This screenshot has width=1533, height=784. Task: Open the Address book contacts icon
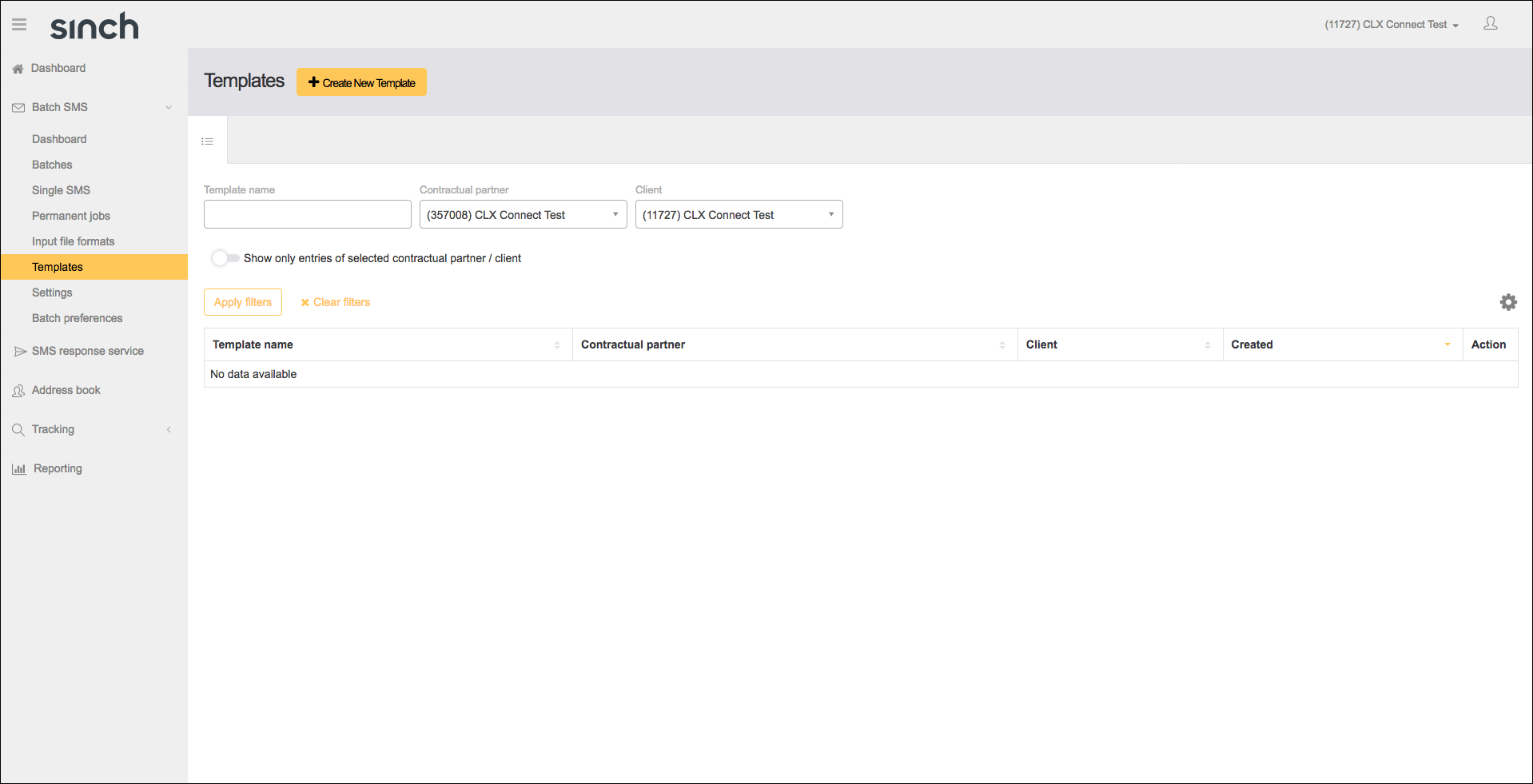(18, 390)
